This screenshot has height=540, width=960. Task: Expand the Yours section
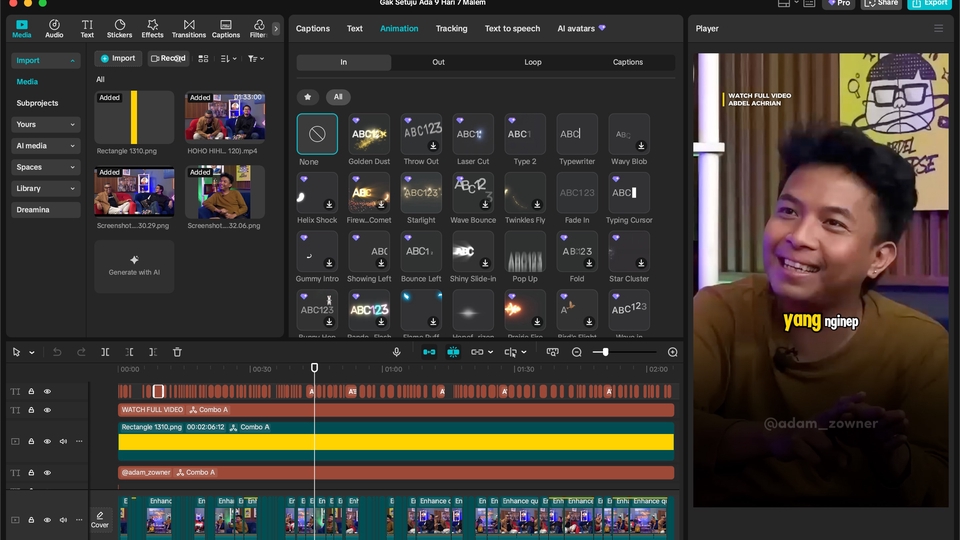point(45,124)
